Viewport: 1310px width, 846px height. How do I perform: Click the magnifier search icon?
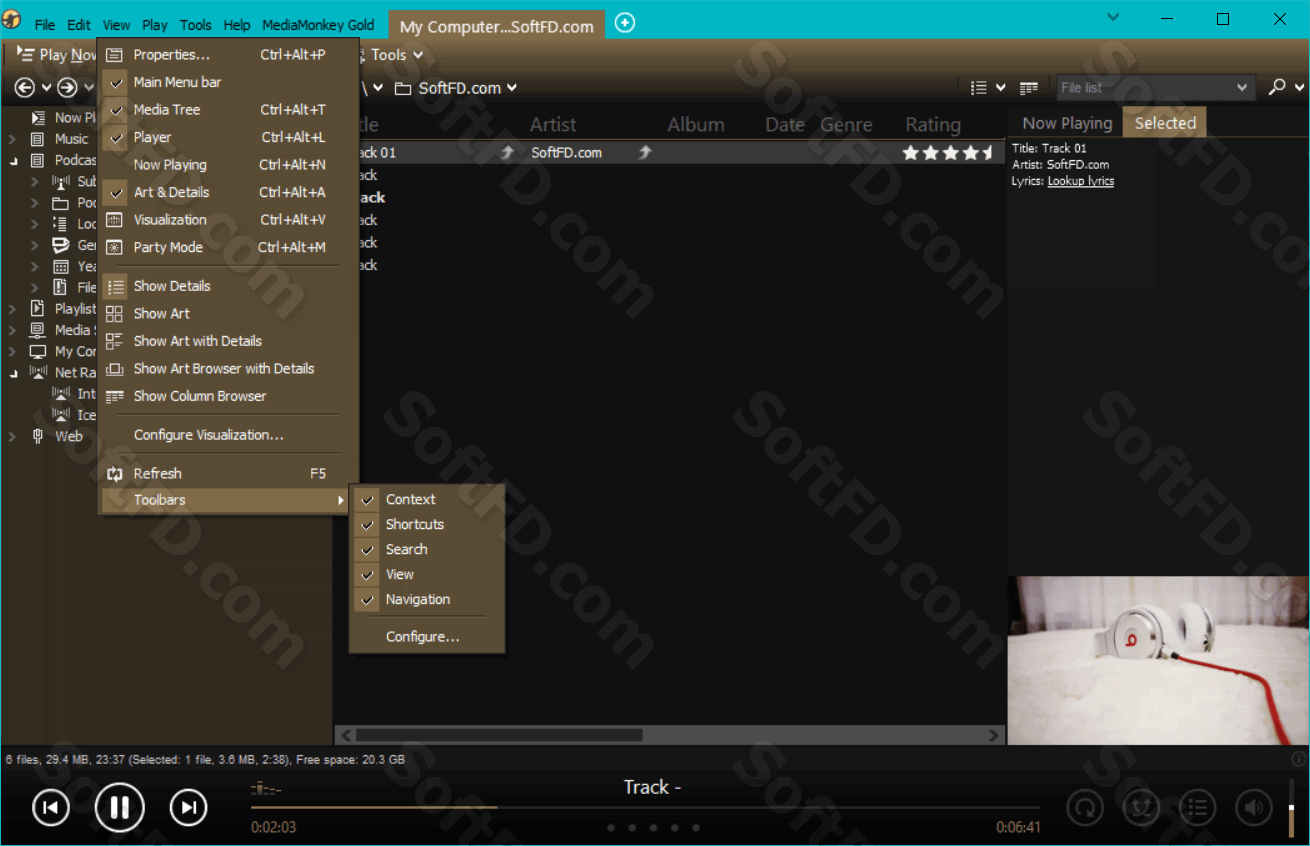click(x=1276, y=87)
